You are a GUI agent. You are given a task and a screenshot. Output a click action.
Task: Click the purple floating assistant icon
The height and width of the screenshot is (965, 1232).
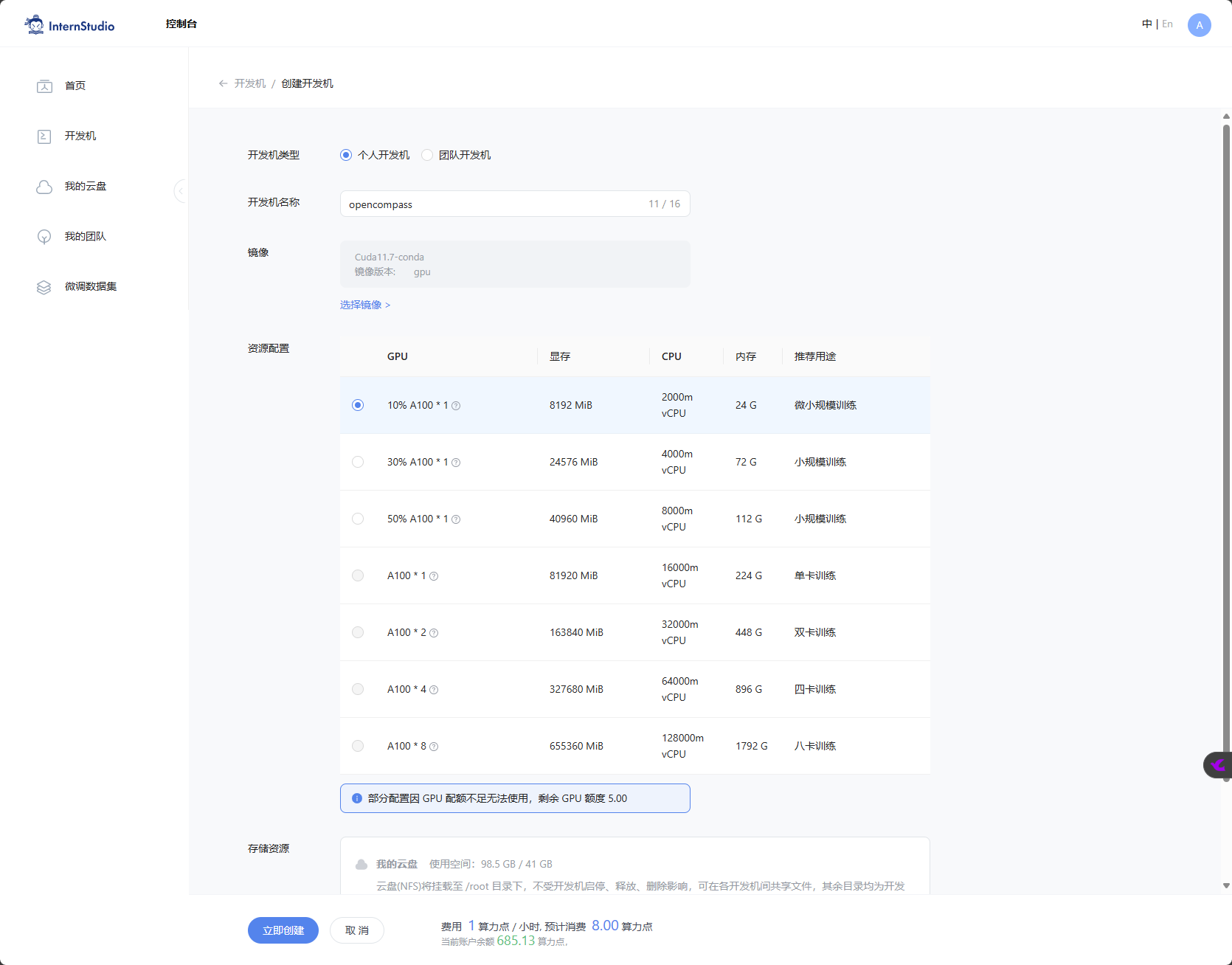point(1217,765)
